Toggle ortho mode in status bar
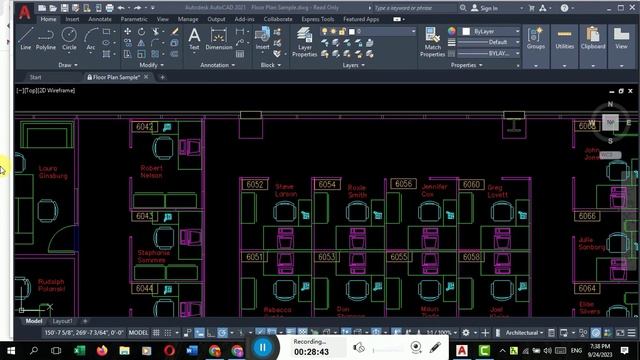640x360 pixels. click(x=211, y=333)
